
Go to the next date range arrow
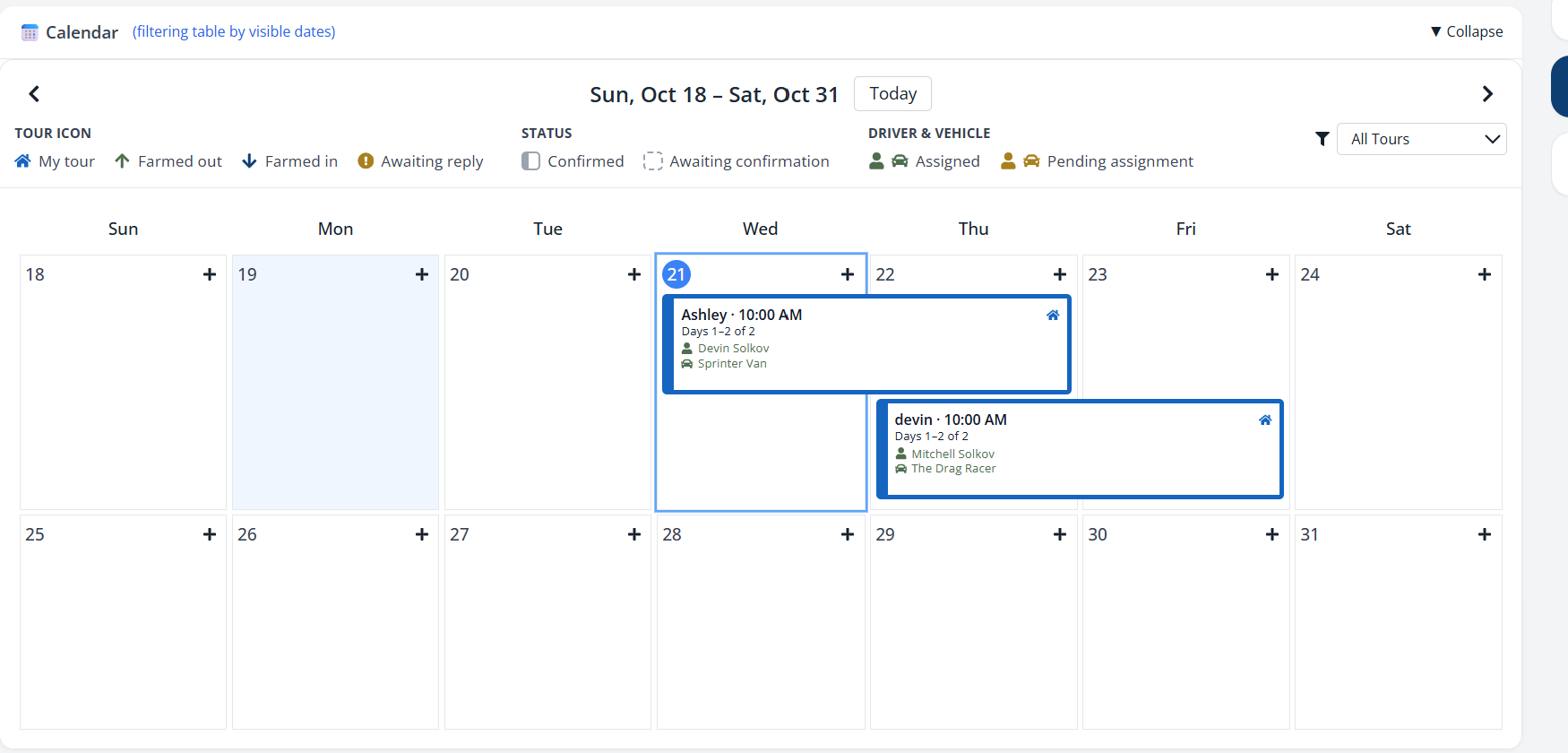coord(1487,94)
